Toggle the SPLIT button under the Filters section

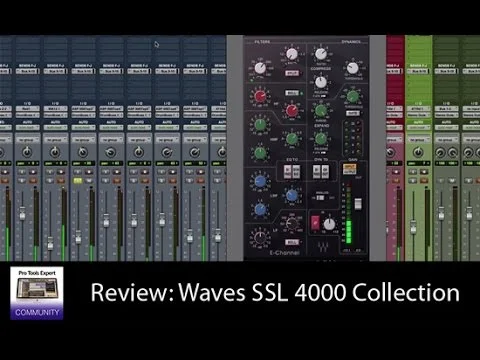coord(292,73)
